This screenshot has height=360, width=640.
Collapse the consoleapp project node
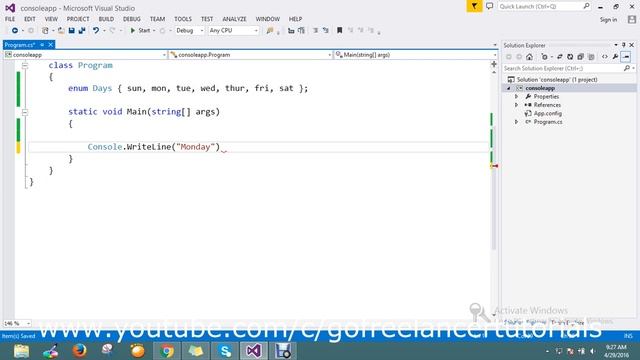(509, 88)
